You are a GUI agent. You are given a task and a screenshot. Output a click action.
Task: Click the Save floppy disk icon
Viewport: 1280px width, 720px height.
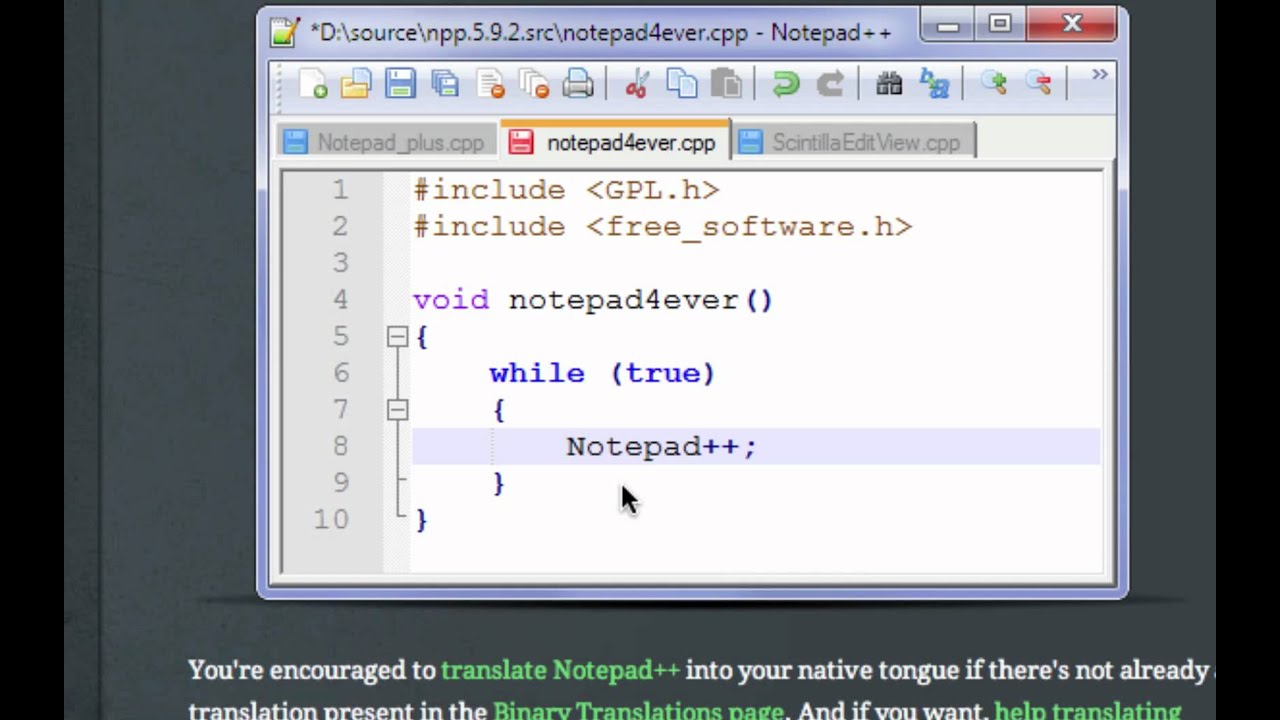click(400, 84)
